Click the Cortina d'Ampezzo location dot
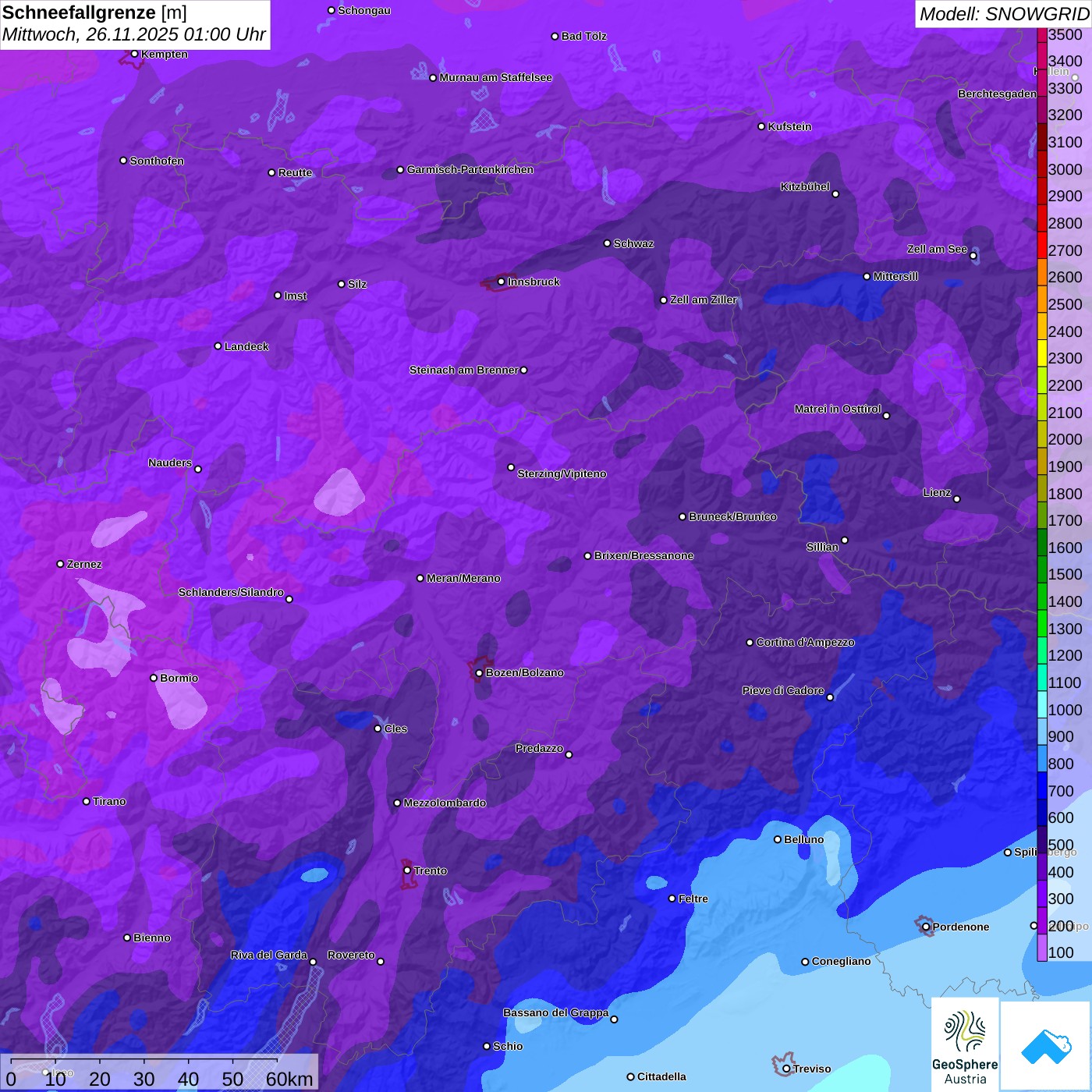 [750, 643]
